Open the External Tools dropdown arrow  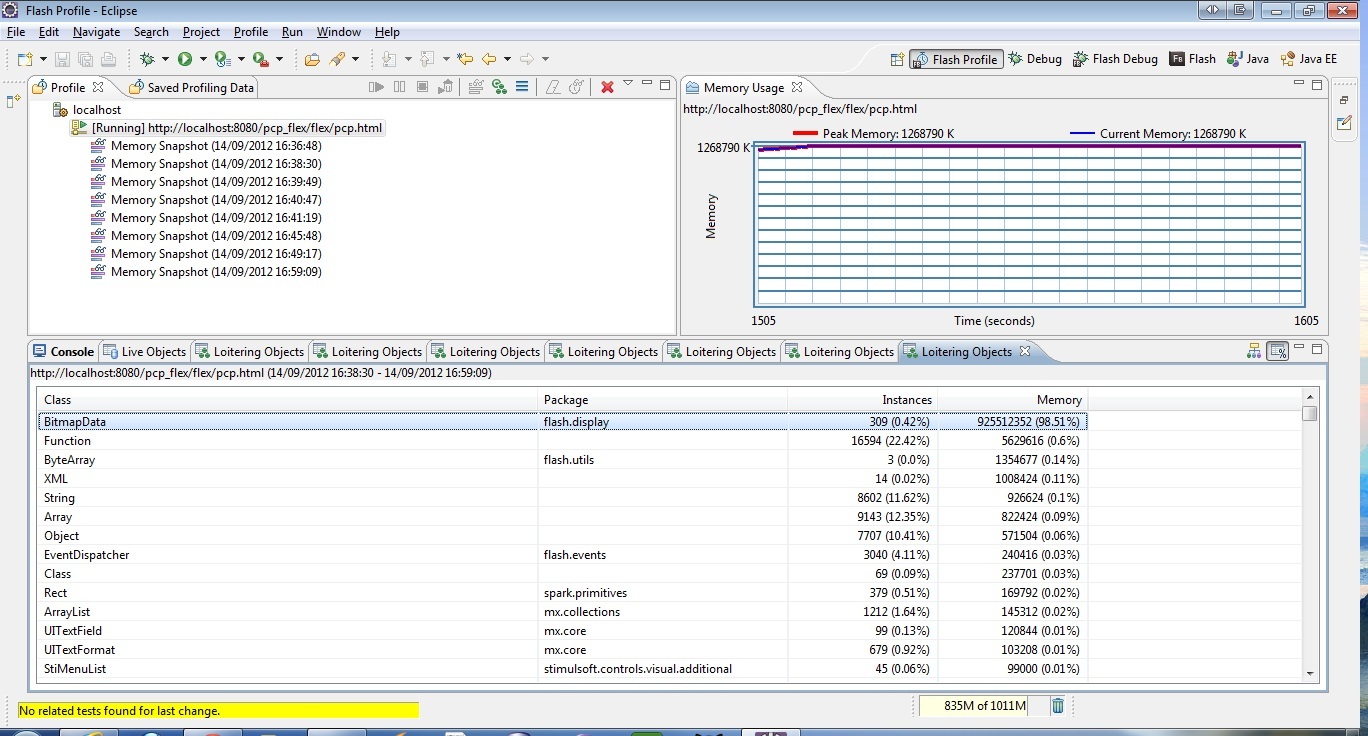(279, 60)
